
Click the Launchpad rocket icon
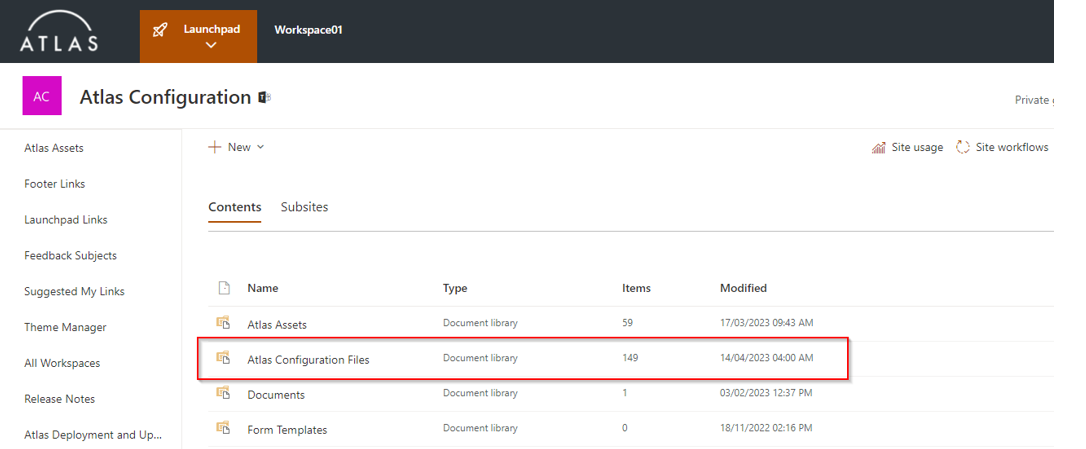(x=160, y=30)
